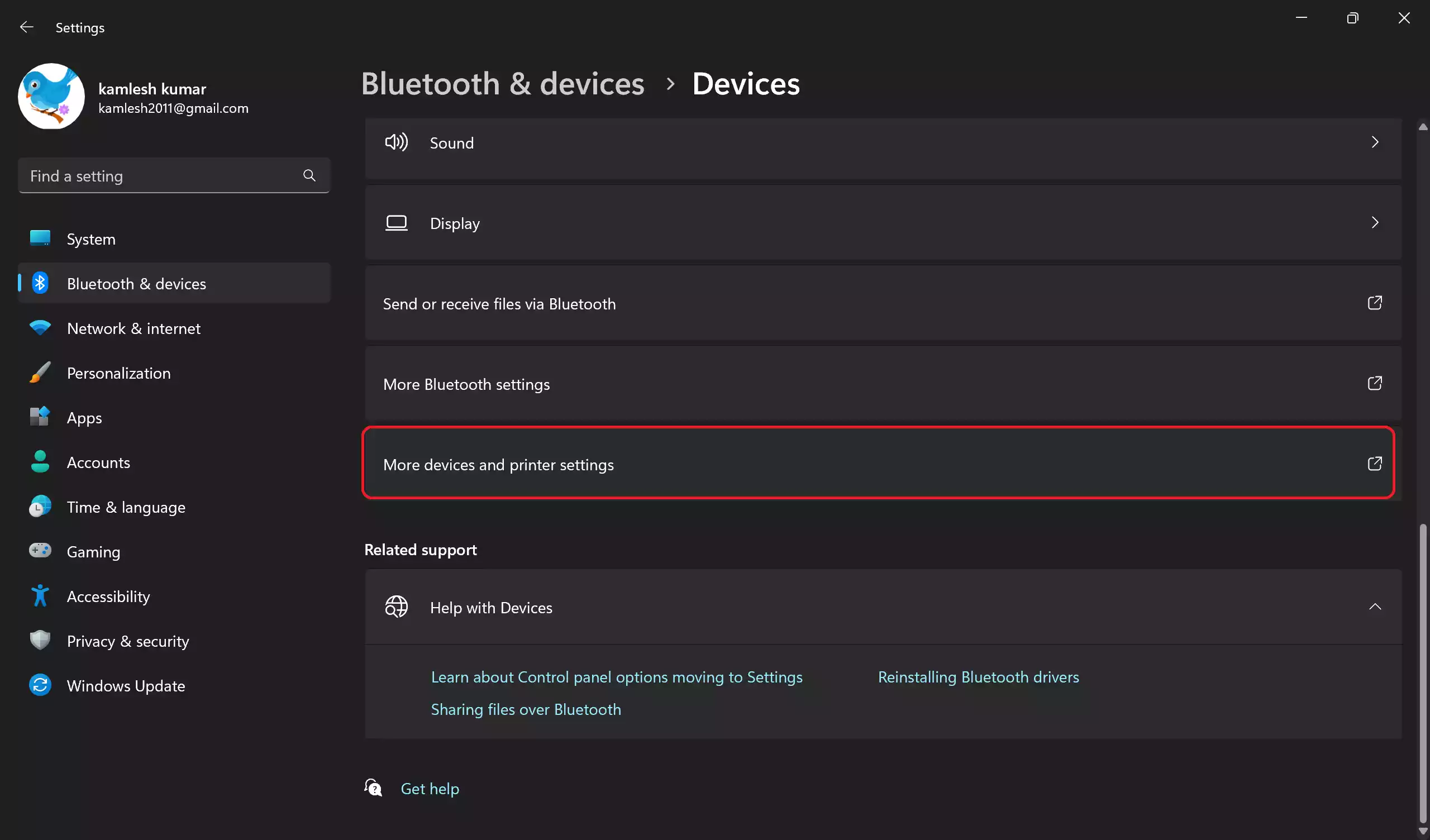Open Learn about Control panel options link
Viewport: 1430px width, 840px height.
617,677
